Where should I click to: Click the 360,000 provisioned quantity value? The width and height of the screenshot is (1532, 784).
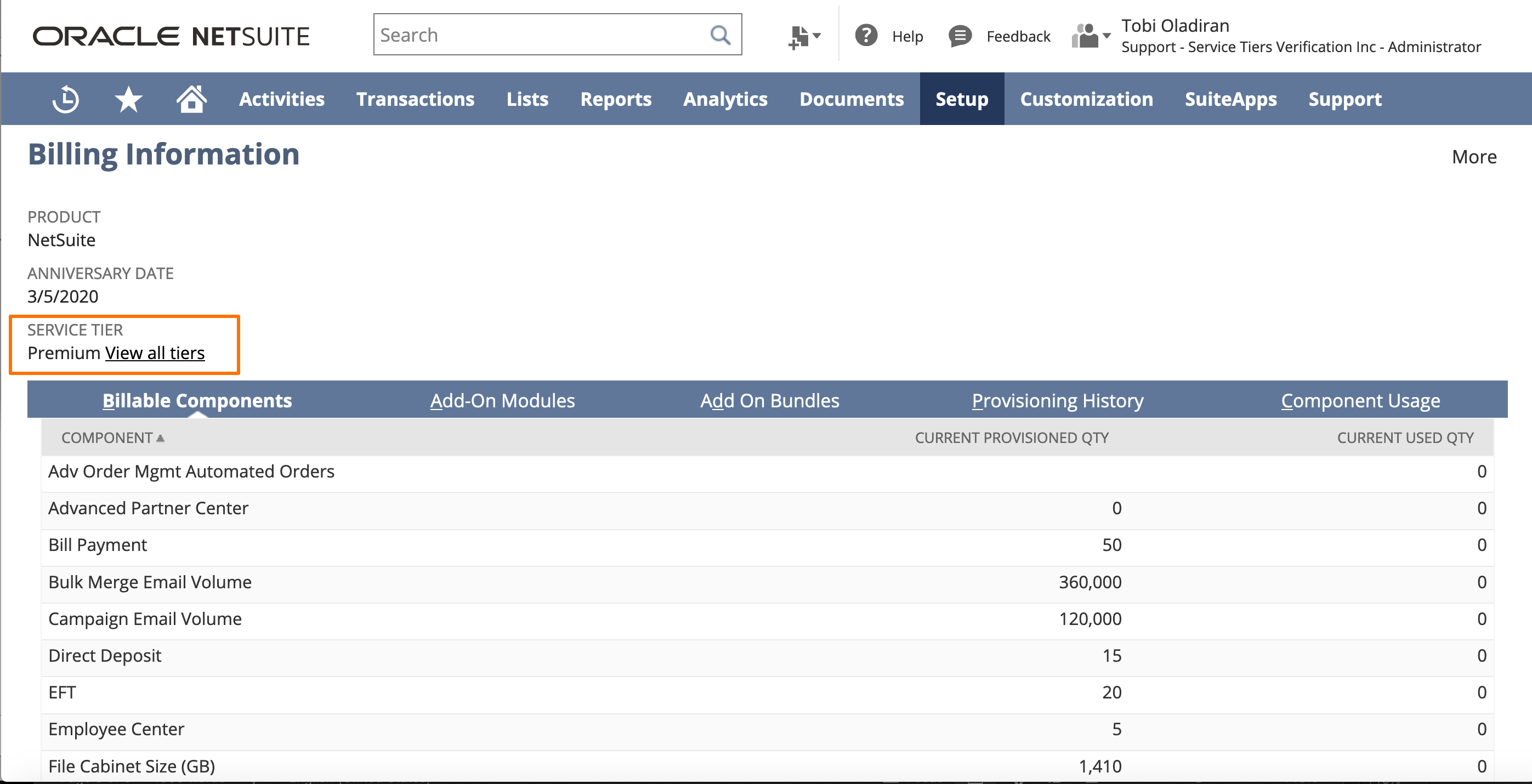tap(1090, 582)
